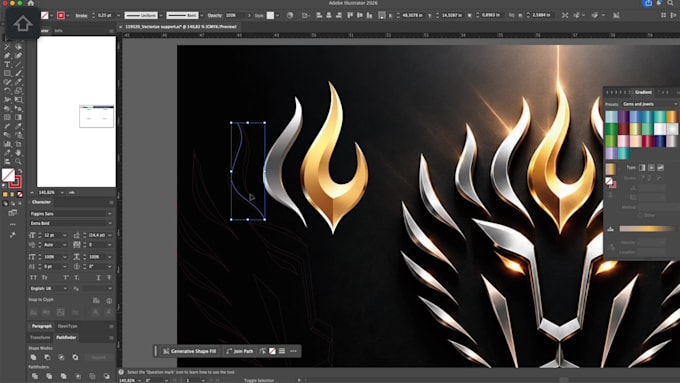Choose Freeform gradient type
The width and height of the screenshot is (680, 383).
(660, 167)
